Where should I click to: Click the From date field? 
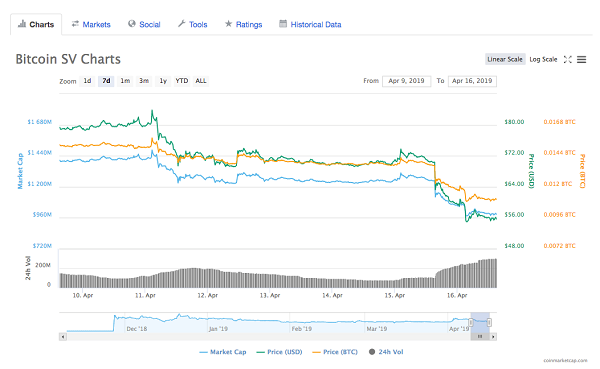pyautogui.click(x=406, y=81)
